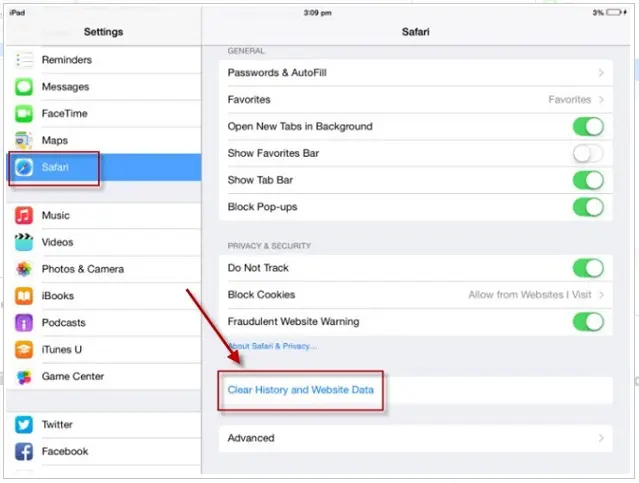The height and width of the screenshot is (483, 639).
Task: Toggle the Block Pop-ups switch
Action: [588, 207]
